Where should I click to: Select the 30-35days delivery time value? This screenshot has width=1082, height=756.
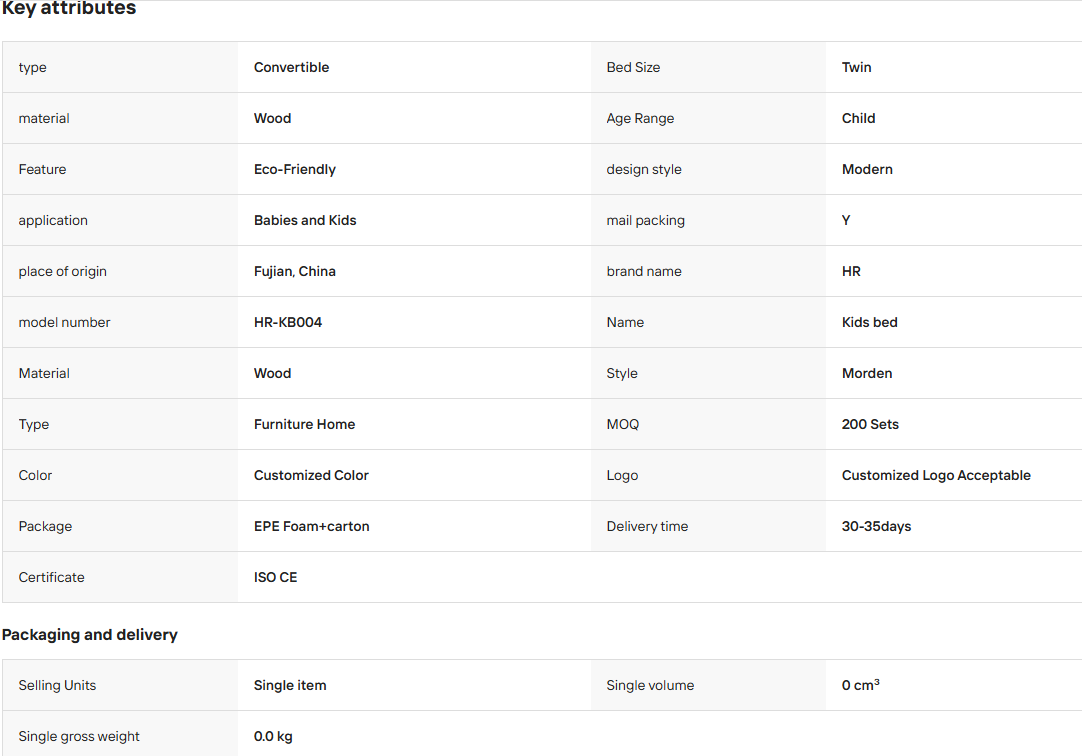tap(876, 526)
